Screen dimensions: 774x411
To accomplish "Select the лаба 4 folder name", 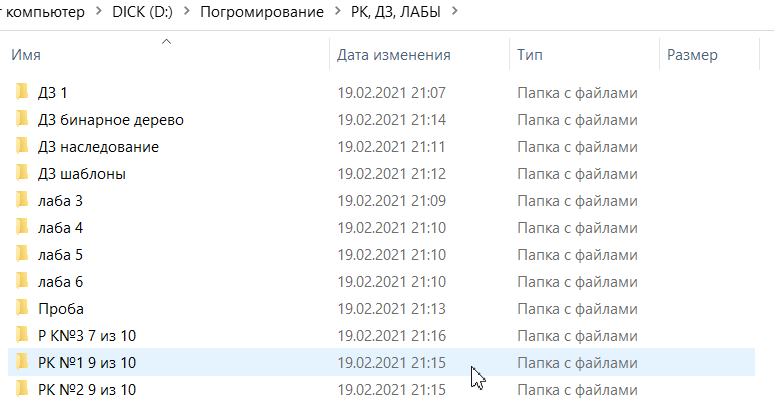I will 60,228.
